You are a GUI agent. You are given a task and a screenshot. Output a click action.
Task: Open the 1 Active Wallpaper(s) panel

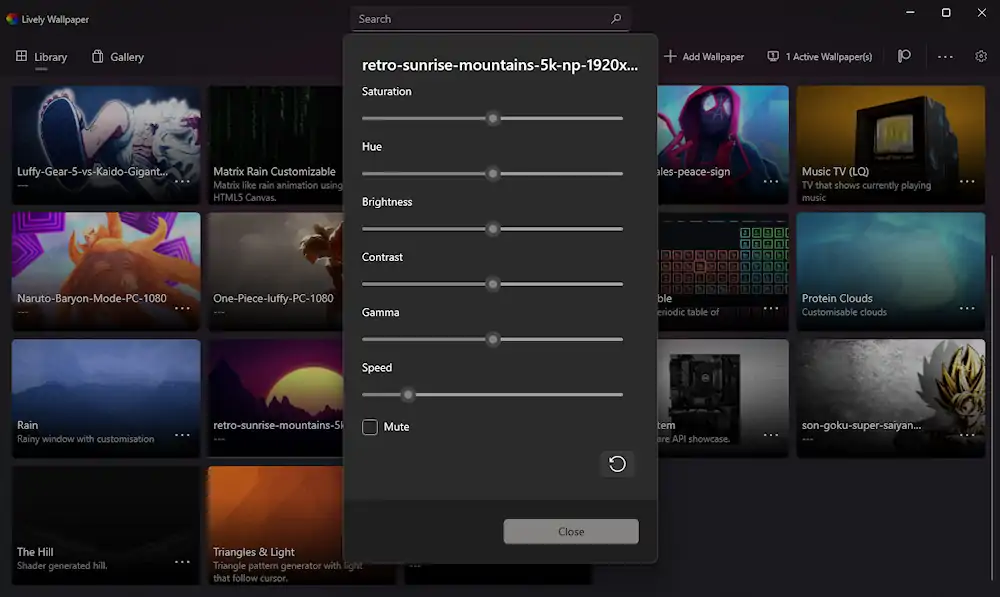coord(820,57)
